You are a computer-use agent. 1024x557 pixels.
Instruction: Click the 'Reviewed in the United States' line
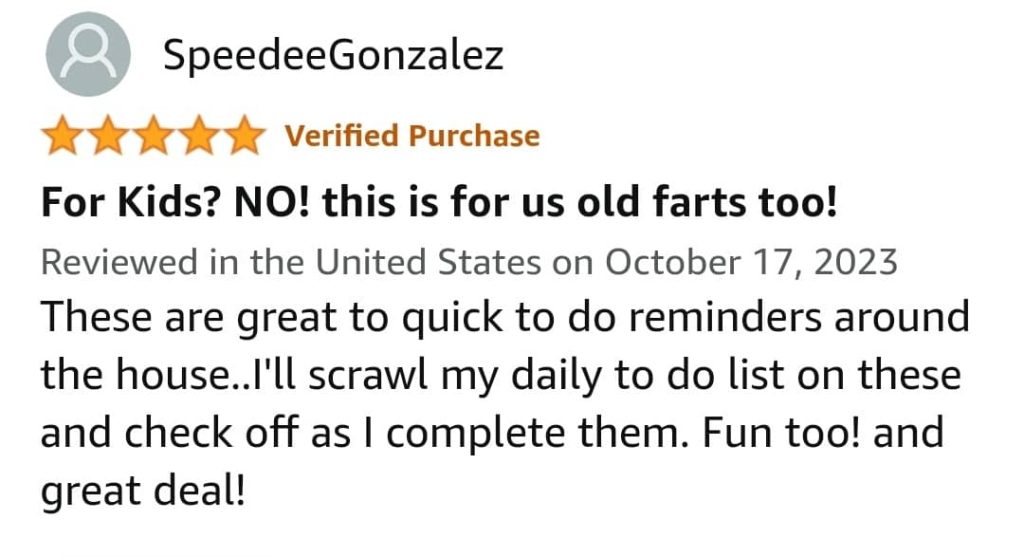tap(469, 262)
